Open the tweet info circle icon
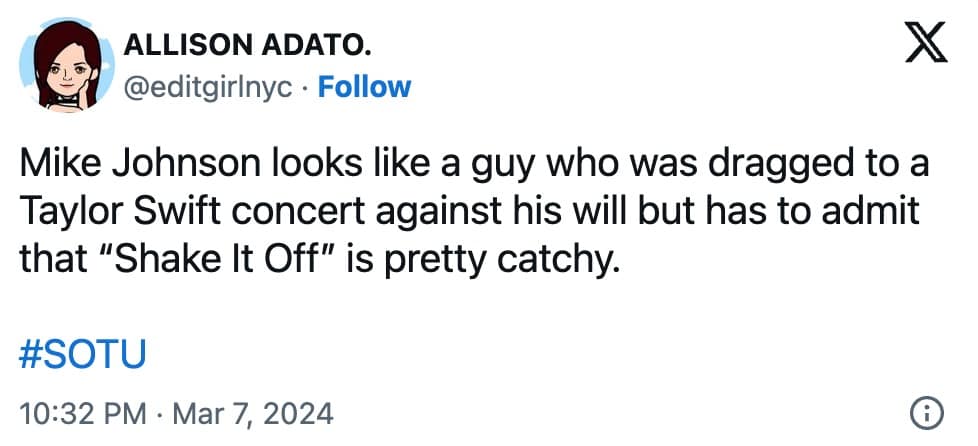The image size is (978, 446). coord(926,412)
